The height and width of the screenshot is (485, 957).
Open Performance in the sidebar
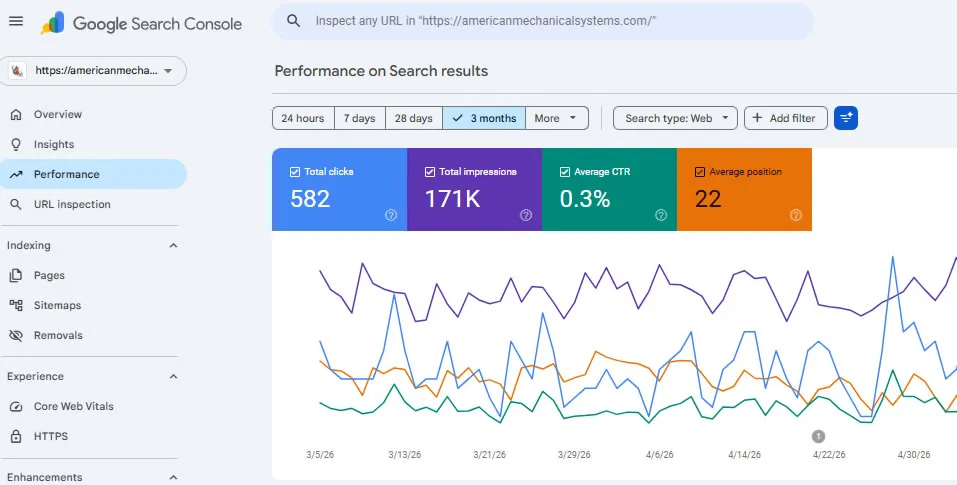point(93,174)
